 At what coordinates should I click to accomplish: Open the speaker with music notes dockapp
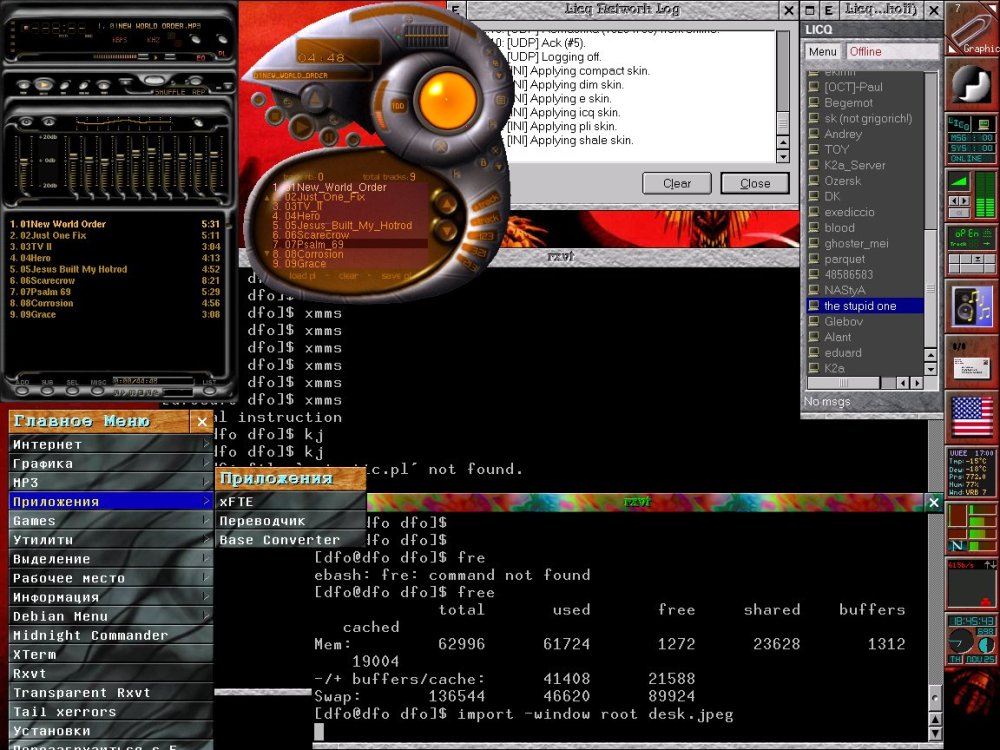[x=972, y=305]
